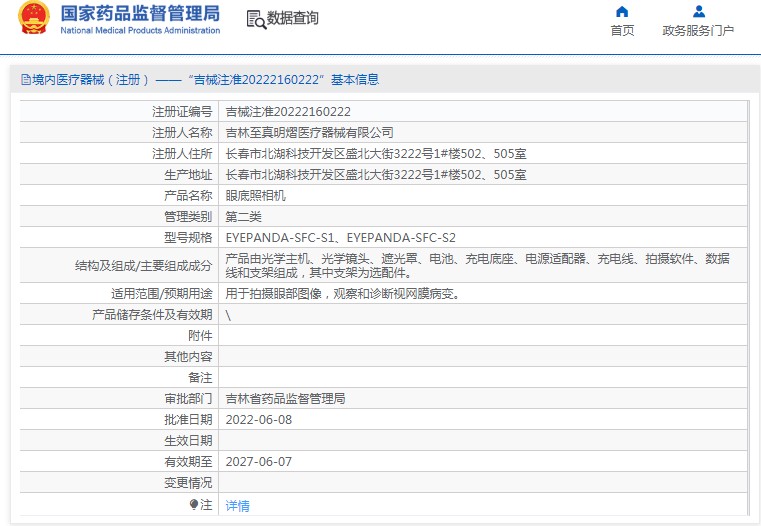Select approval date 2022-06-08
761x526 pixels.
259,420
